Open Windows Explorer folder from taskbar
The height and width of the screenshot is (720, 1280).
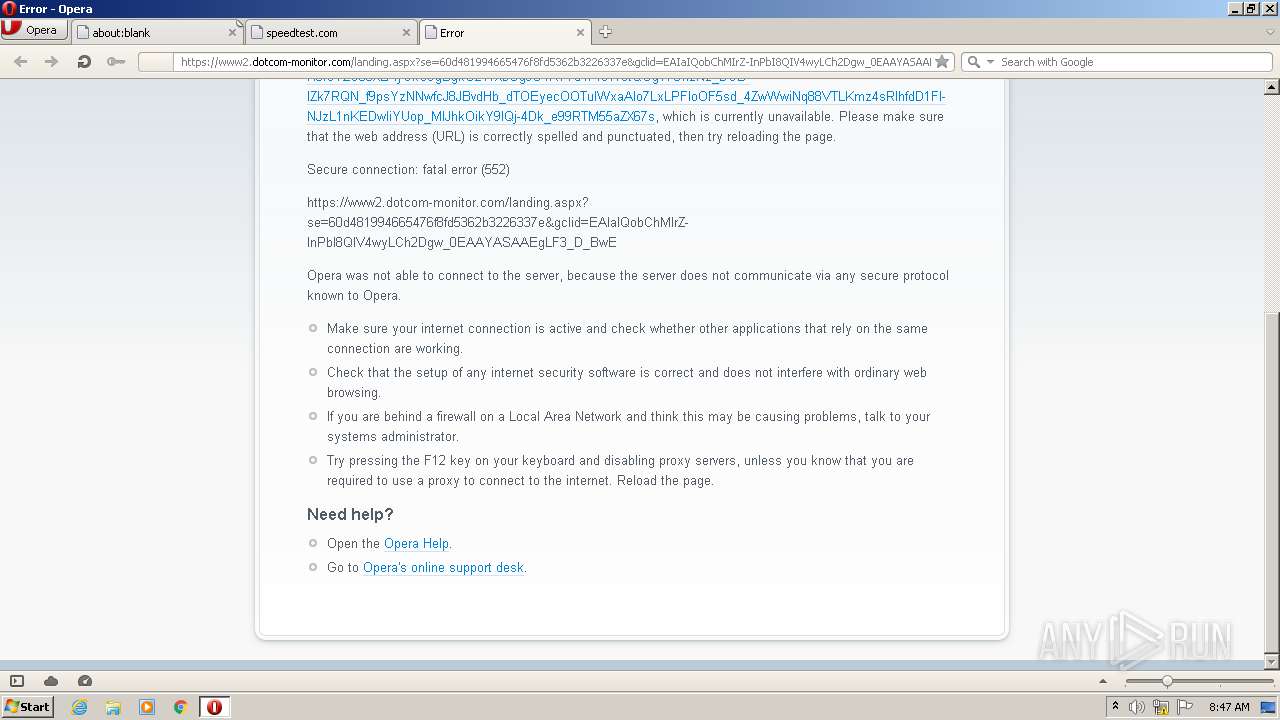coord(113,707)
